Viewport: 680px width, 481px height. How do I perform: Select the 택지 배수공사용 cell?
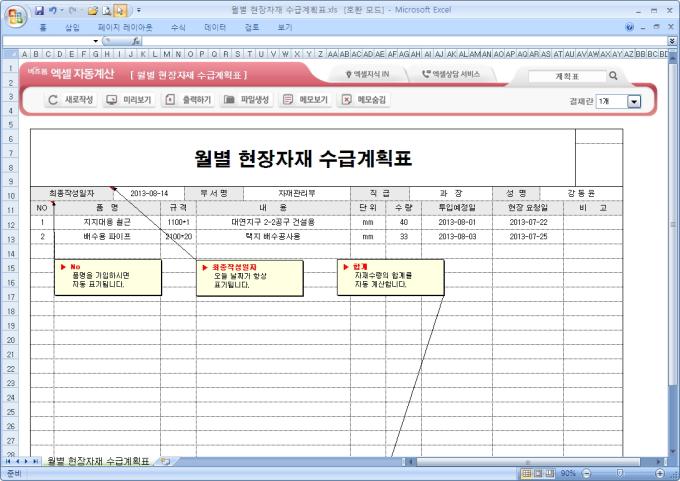click(x=273, y=236)
